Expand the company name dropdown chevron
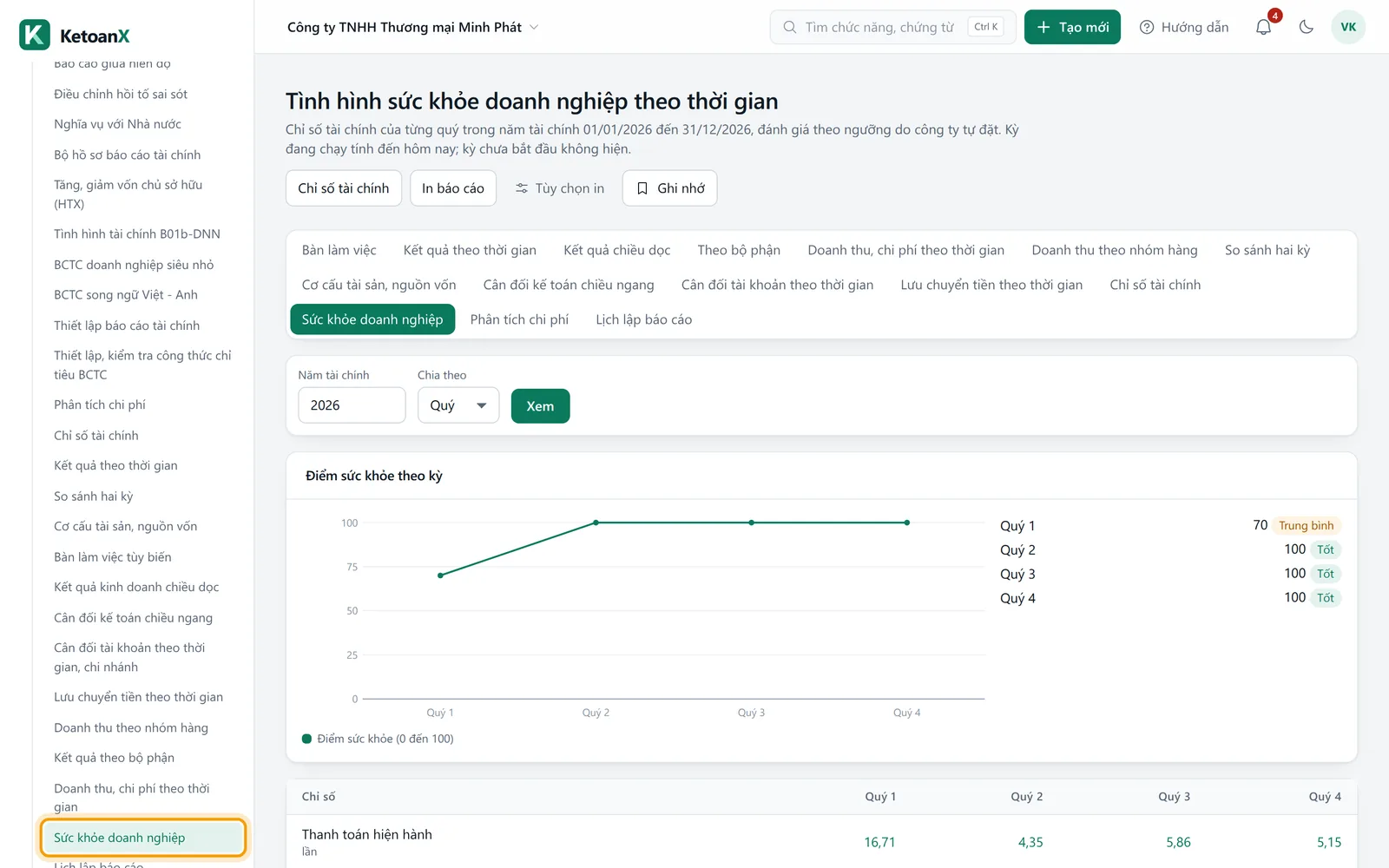Viewport: 1389px width, 868px height. (534, 27)
